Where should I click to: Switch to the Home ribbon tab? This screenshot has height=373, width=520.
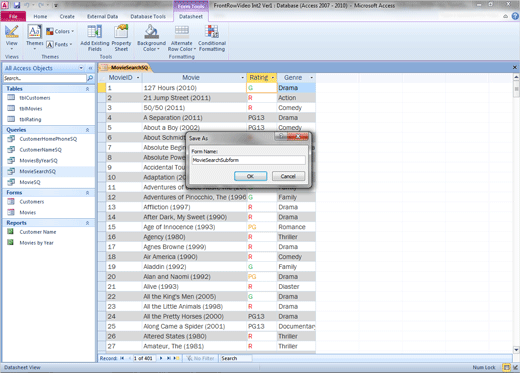pyautogui.click(x=40, y=16)
